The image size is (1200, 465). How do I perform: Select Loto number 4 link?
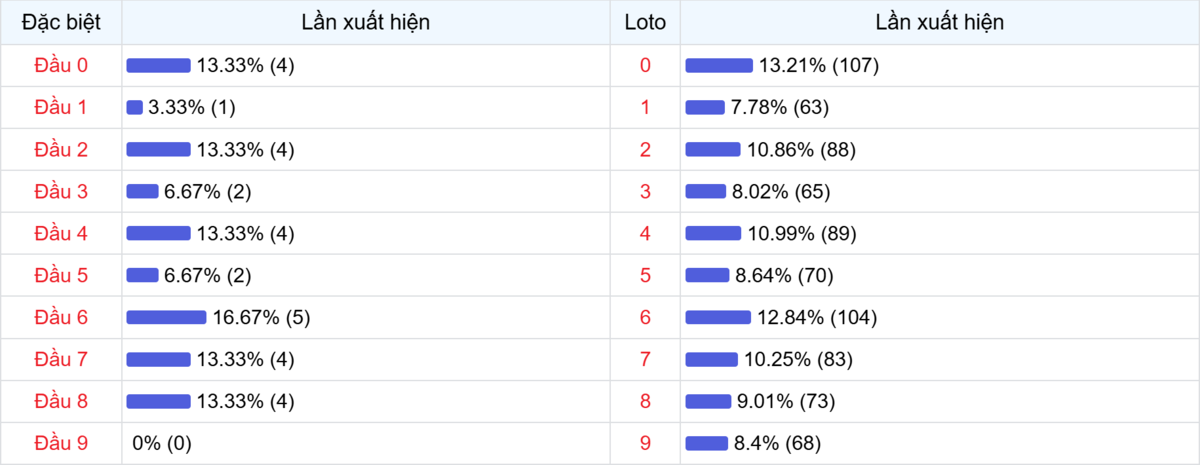(x=645, y=233)
